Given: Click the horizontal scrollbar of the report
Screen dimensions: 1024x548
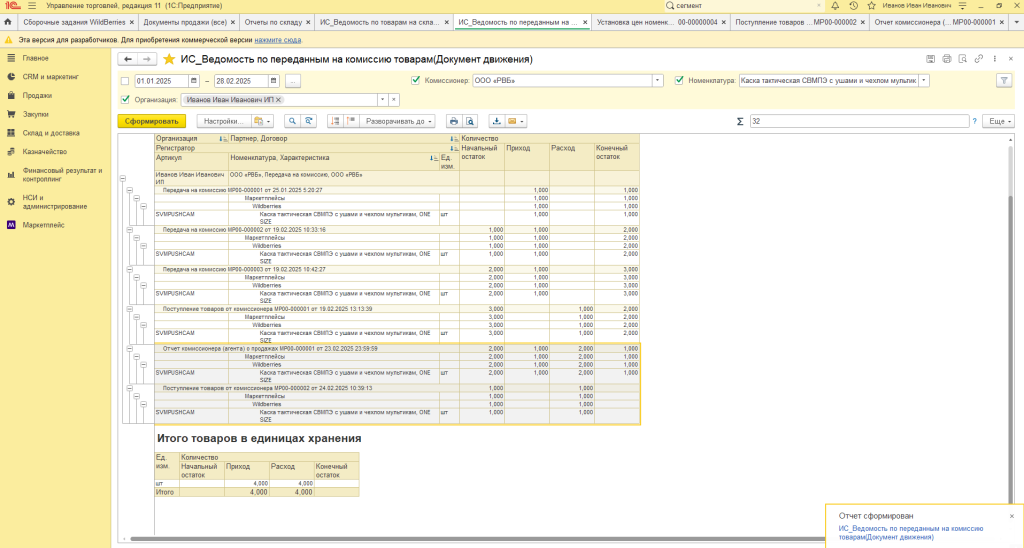Looking at the screenshot, I should (477, 539).
